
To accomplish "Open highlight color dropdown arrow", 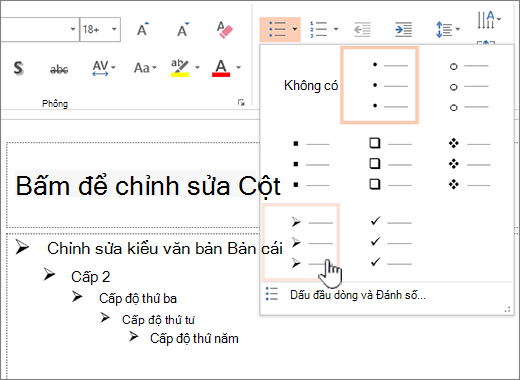I will click(x=197, y=68).
